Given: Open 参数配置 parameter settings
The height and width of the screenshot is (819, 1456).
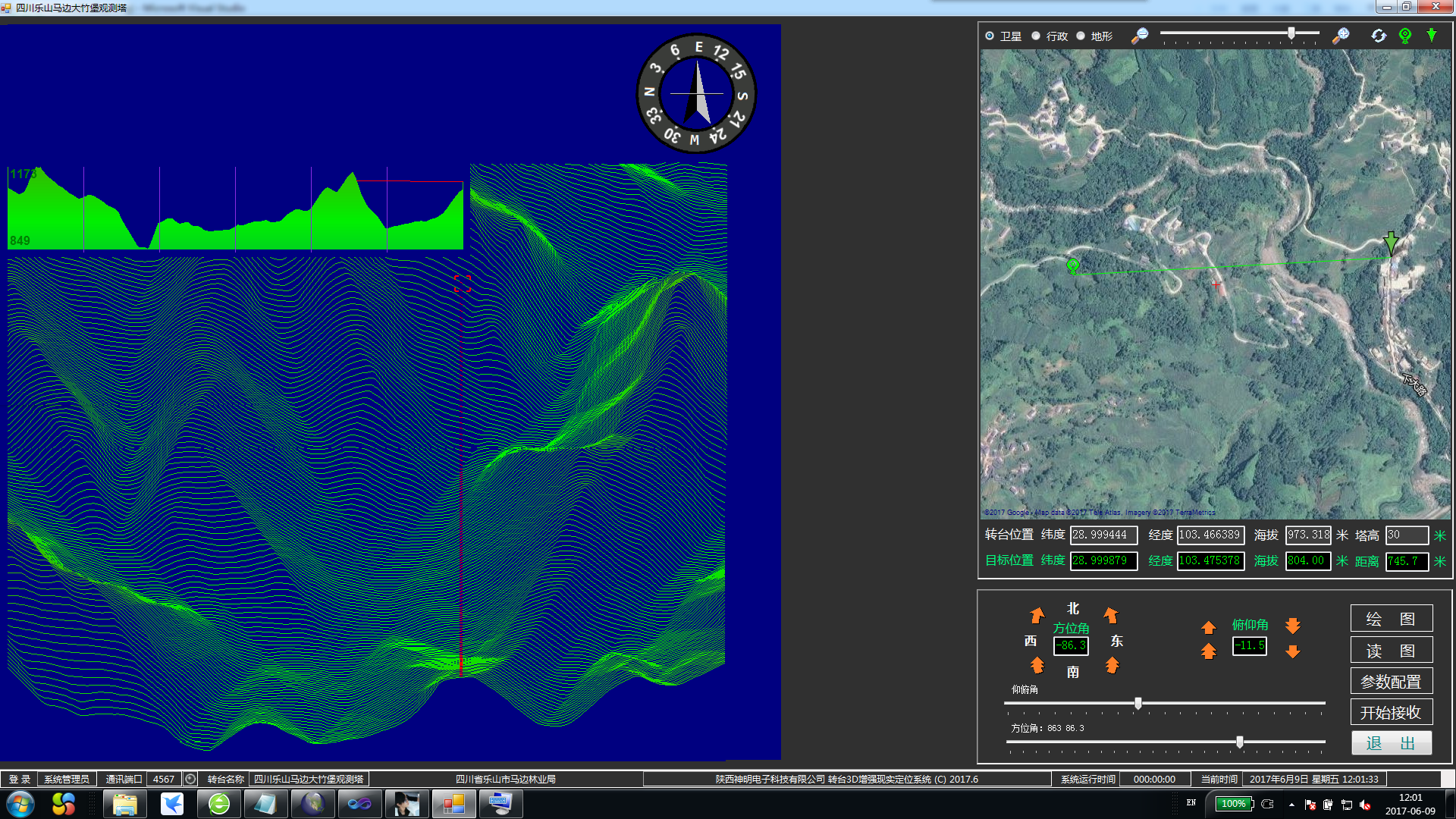Looking at the screenshot, I should [1390, 681].
